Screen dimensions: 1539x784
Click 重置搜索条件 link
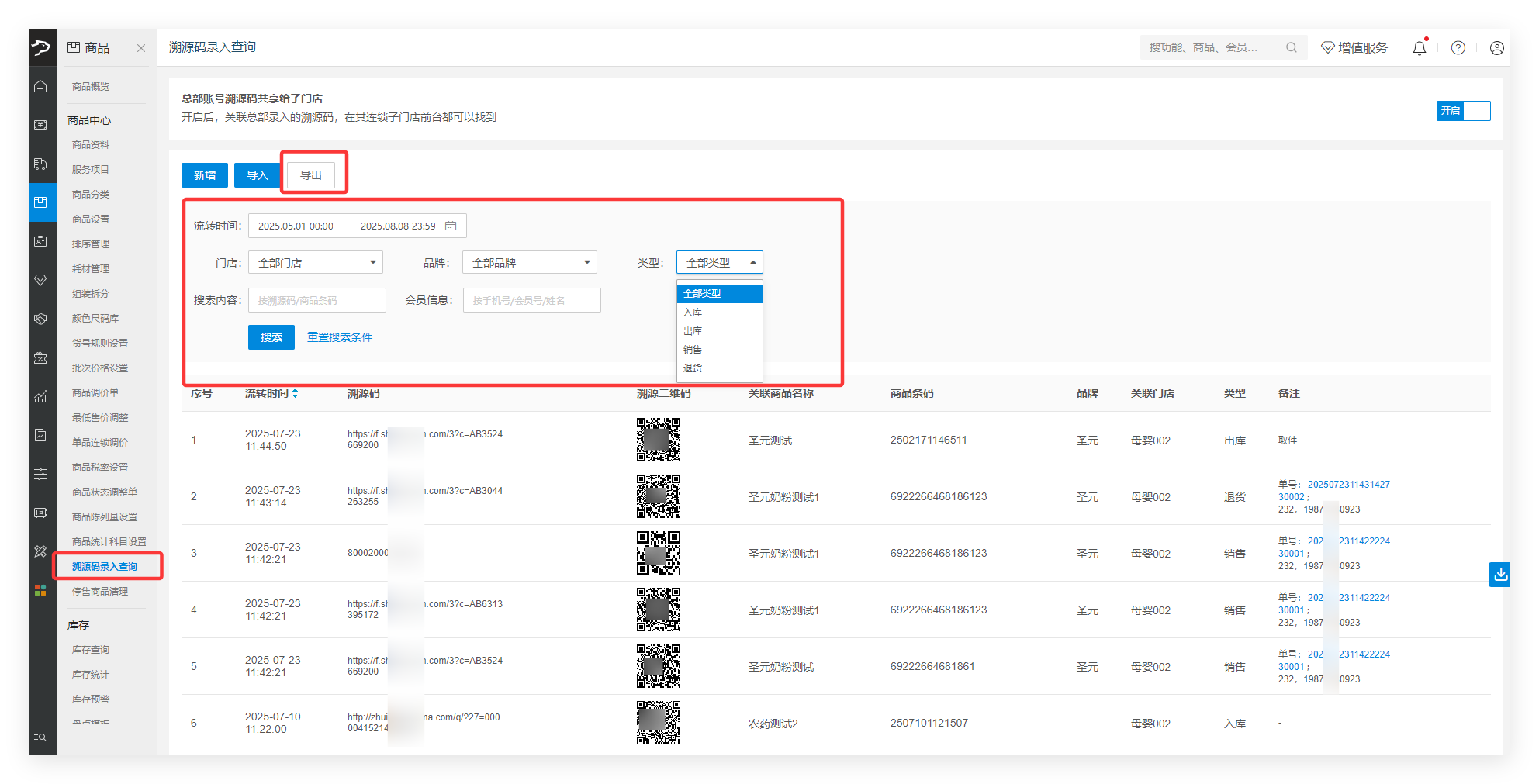pyautogui.click(x=340, y=337)
